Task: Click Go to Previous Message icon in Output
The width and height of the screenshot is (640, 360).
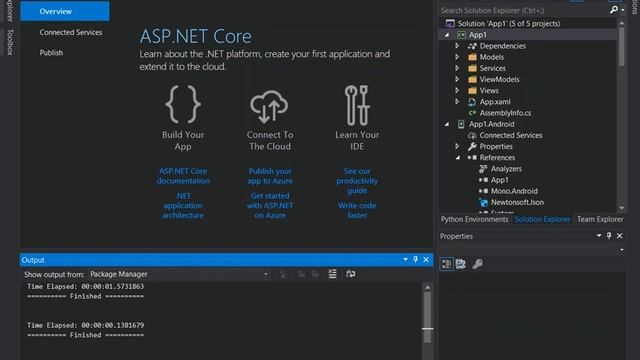Action: 302,274
